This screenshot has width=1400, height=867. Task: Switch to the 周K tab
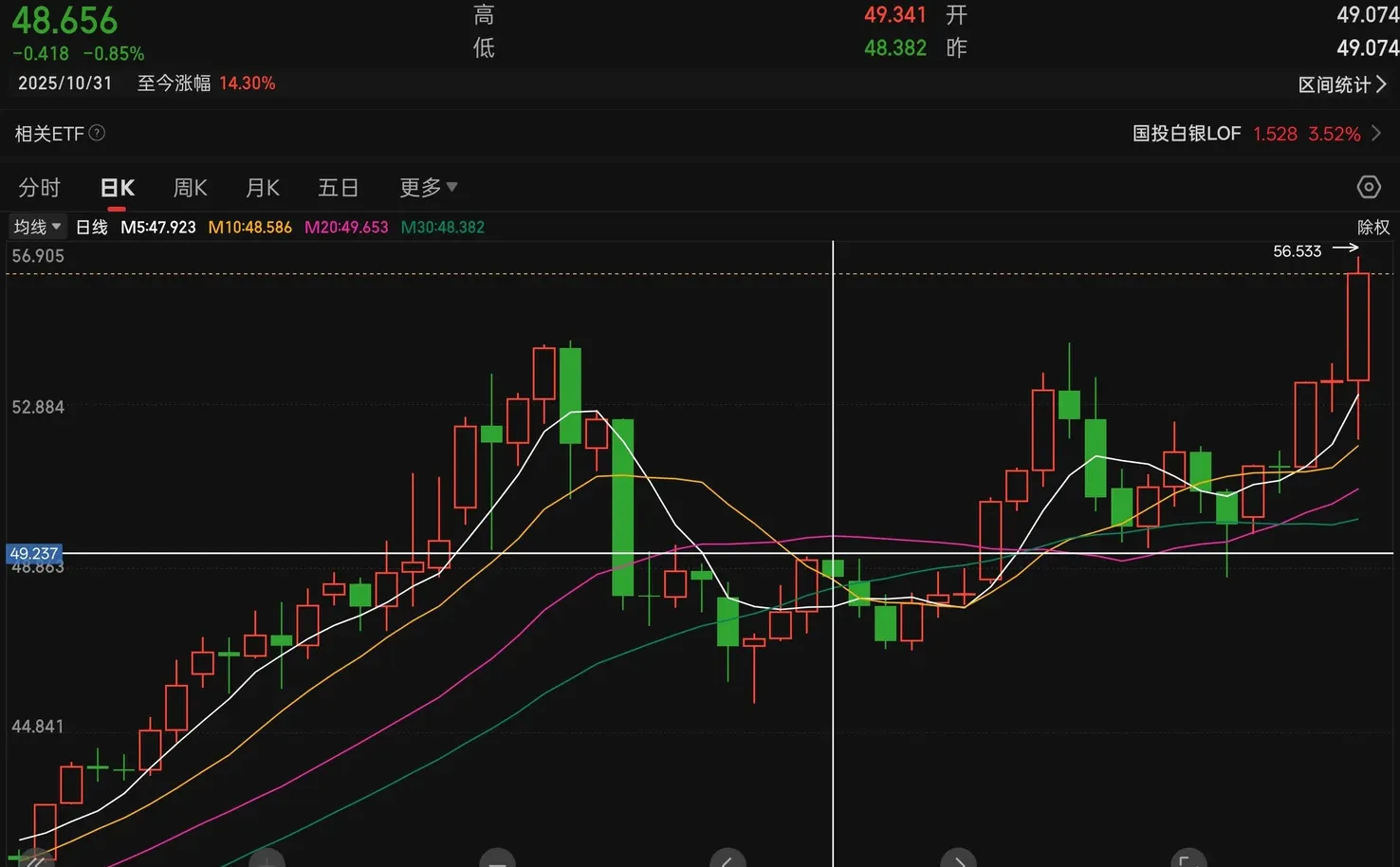click(189, 187)
